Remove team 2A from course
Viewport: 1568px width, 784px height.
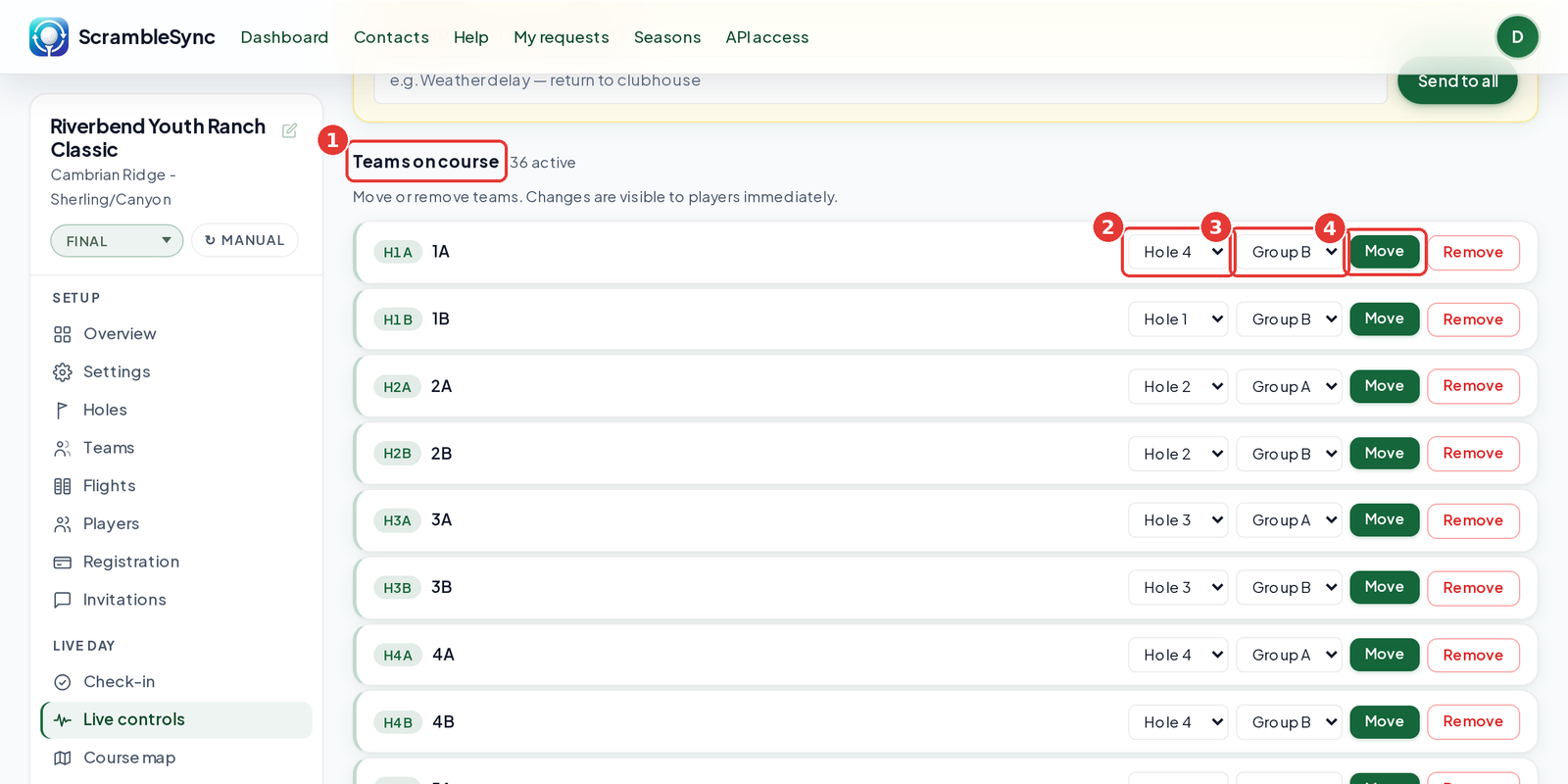click(x=1473, y=386)
